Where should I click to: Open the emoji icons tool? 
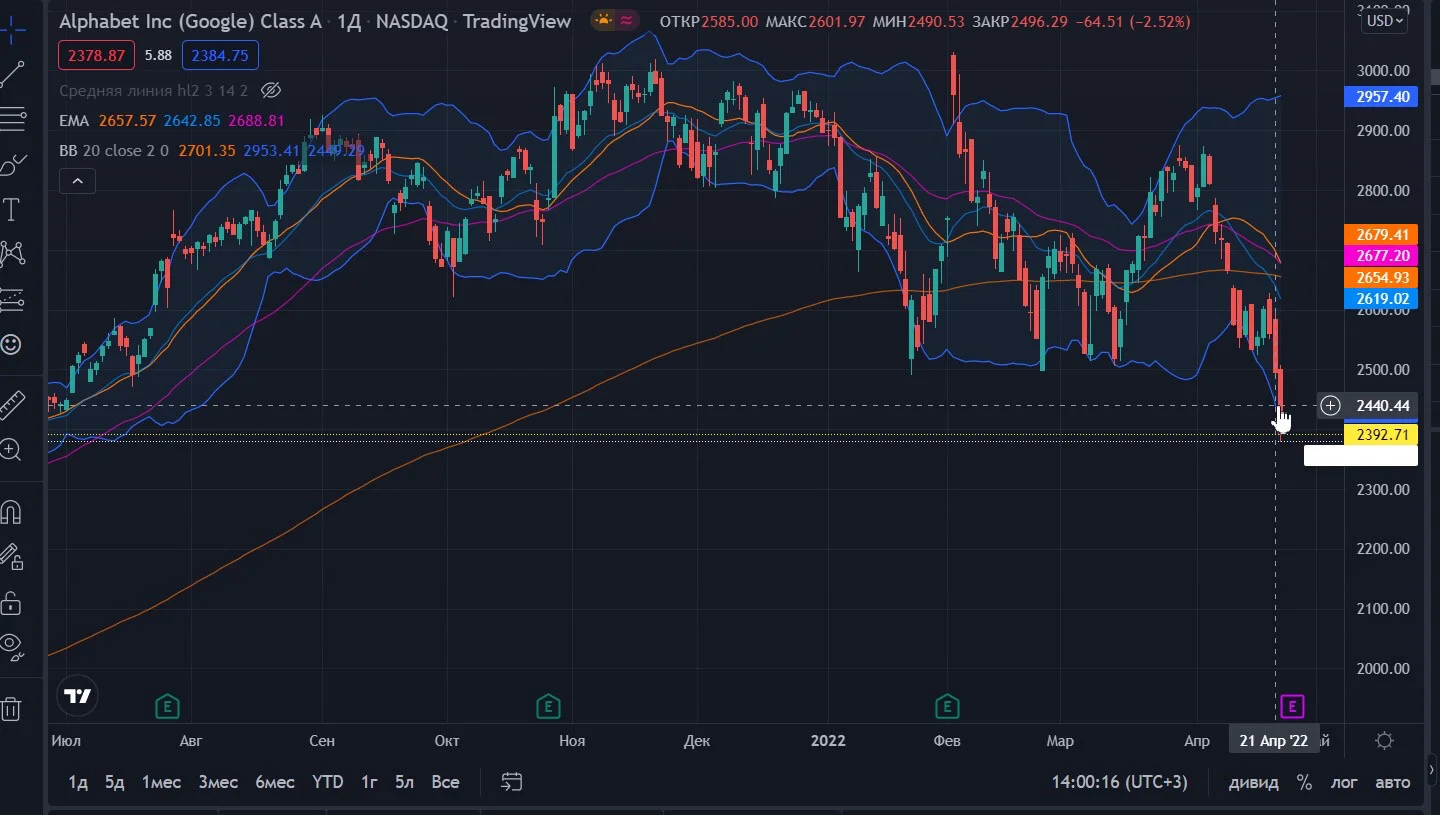click(x=11, y=344)
